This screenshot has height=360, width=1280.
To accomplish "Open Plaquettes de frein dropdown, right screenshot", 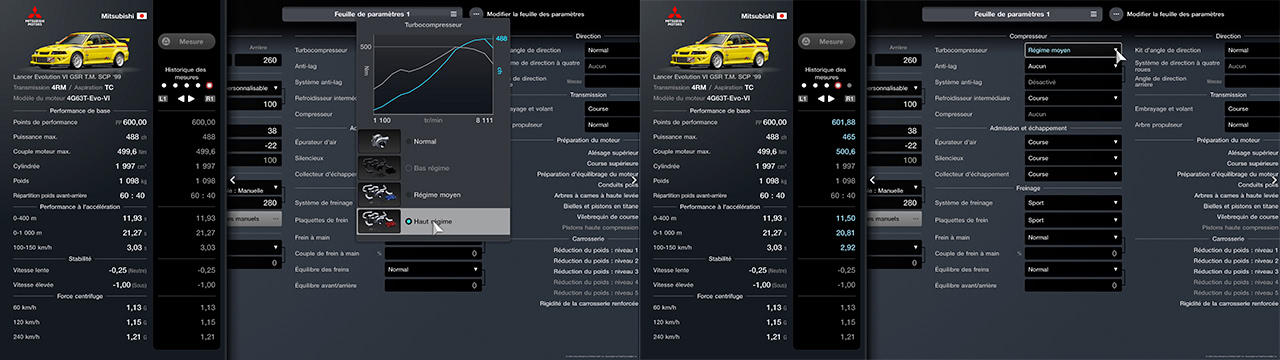I will coord(1073,220).
